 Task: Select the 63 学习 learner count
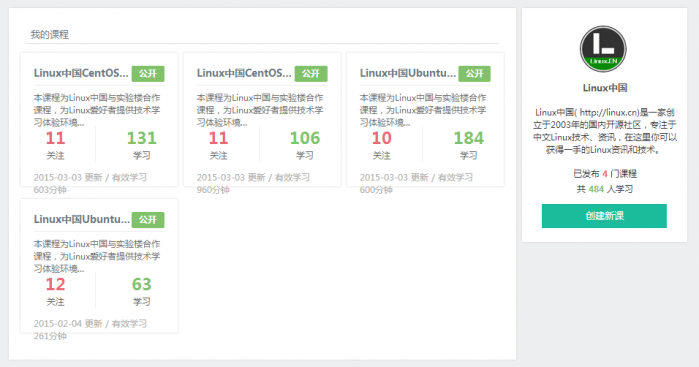point(142,291)
